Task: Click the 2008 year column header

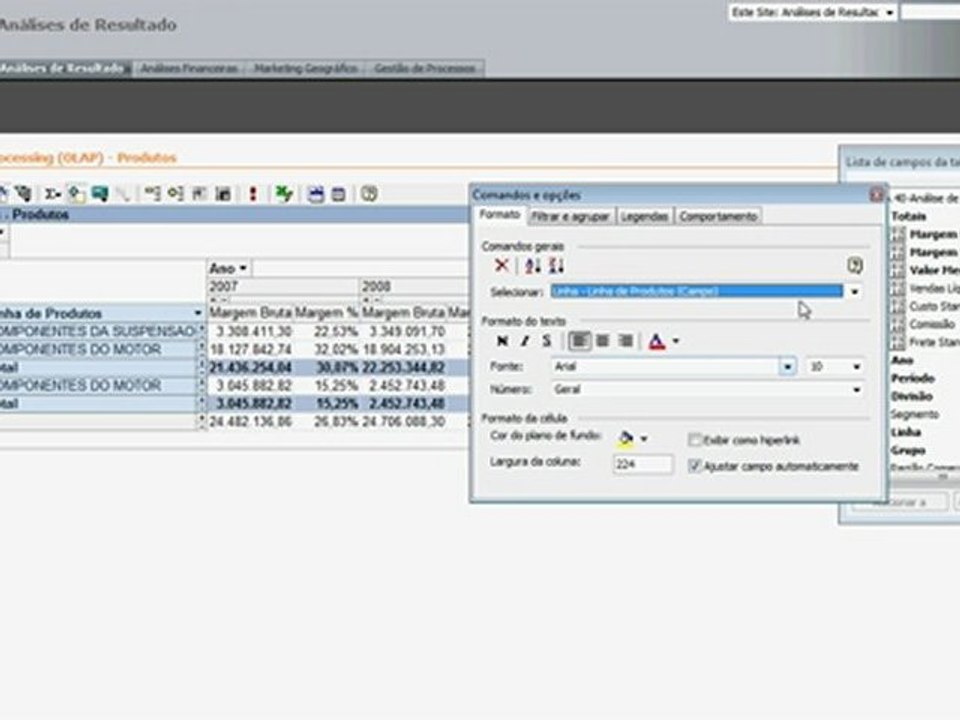Action: click(x=414, y=287)
